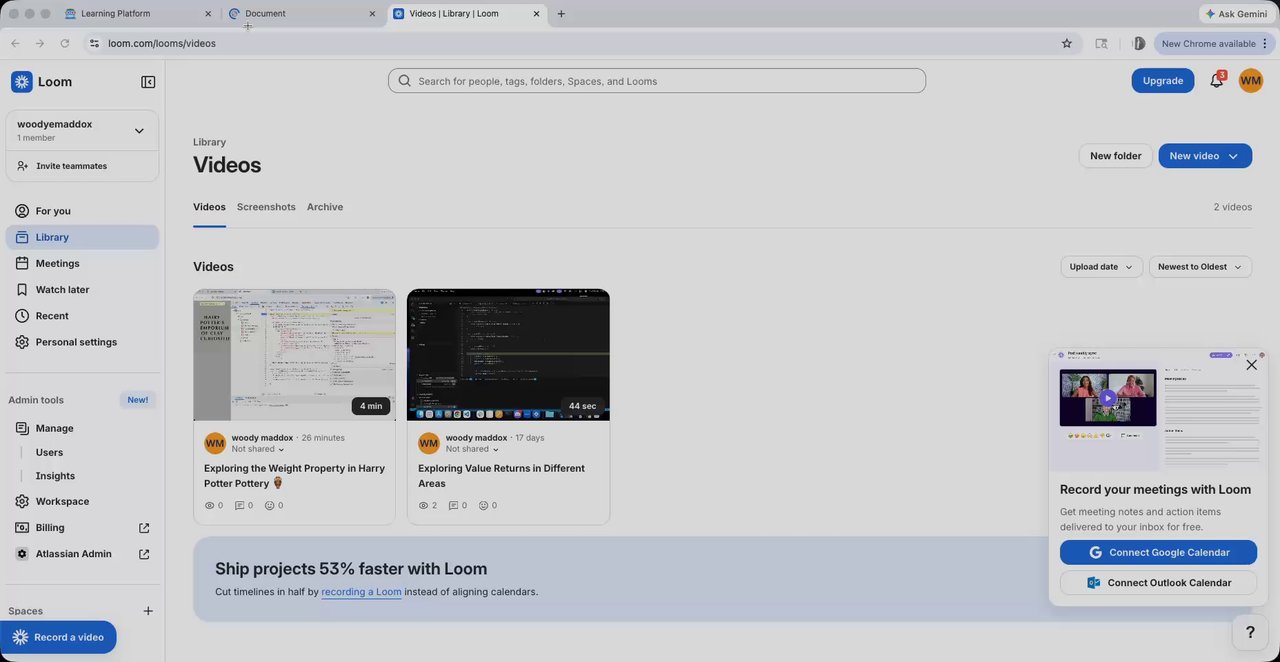This screenshot has height=662, width=1280.
Task: Click the comments icon on Exploring Value Returns
Action: click(x=454, y=506)
